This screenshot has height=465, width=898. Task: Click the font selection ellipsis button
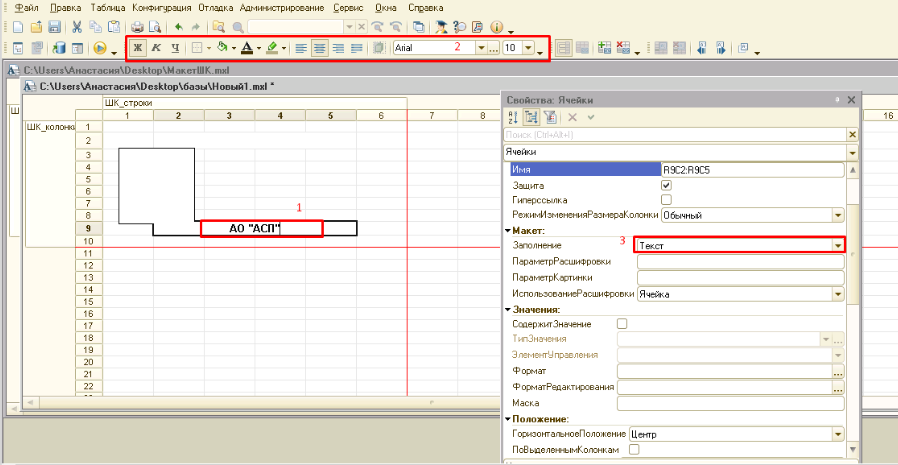[x=494, y=49]
